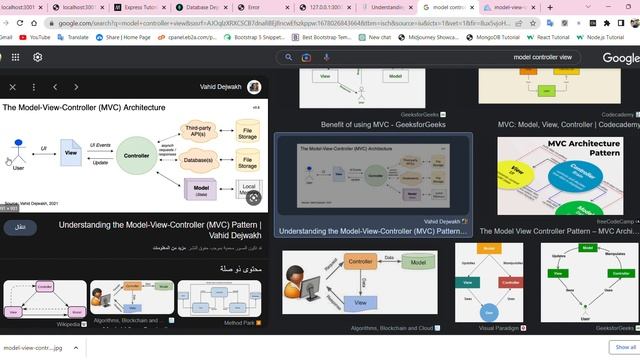
Task: Open more options in image preview panel
Action: tap(33, 87)
